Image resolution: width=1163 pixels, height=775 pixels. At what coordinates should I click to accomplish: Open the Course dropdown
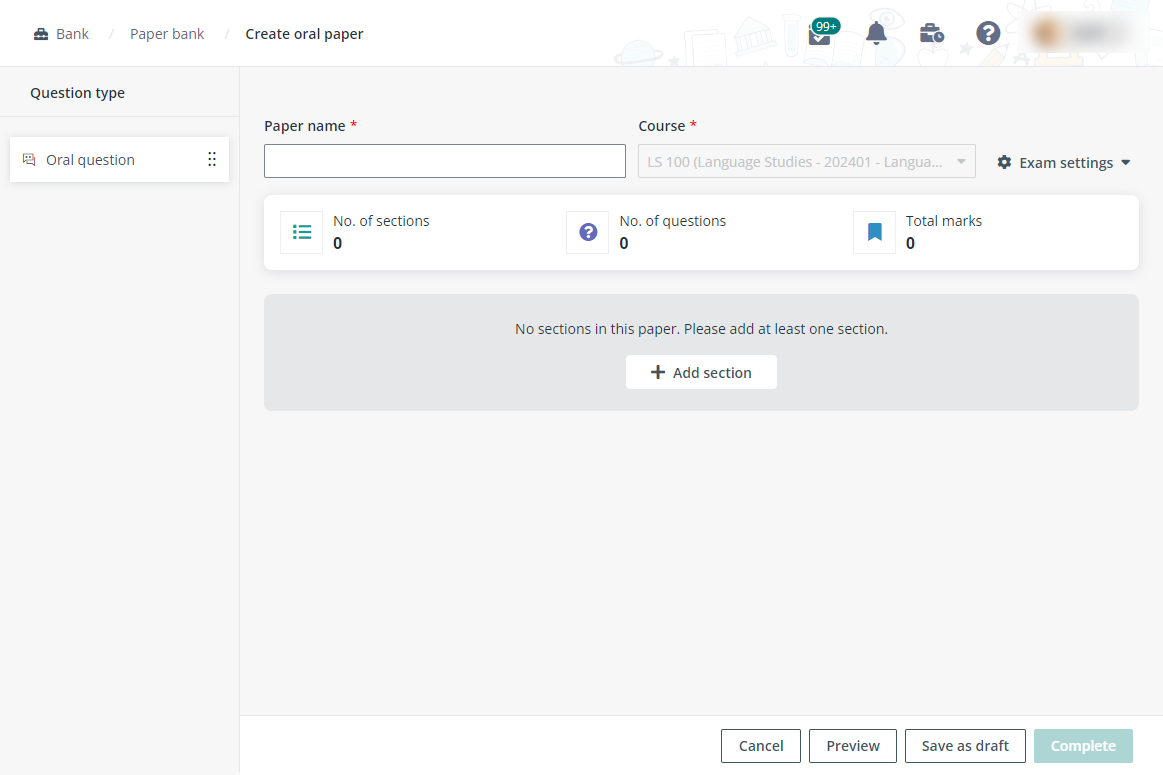pos(806,161)
